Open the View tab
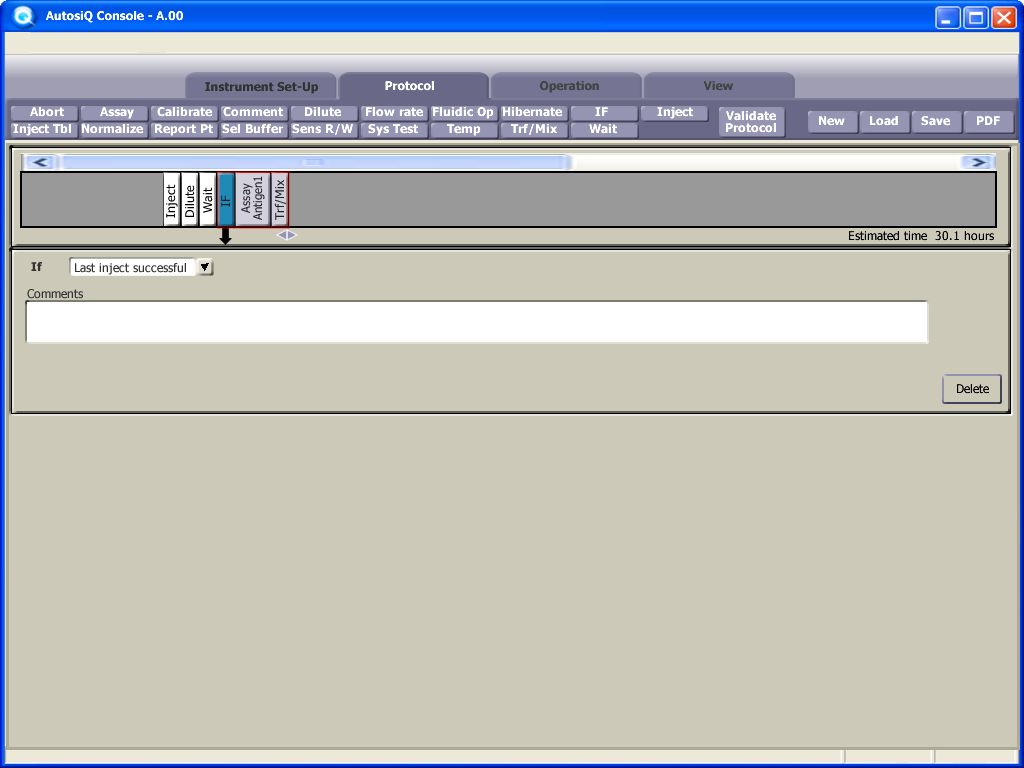The height and width of the screenshot is (768, 1024). point(719,86)
